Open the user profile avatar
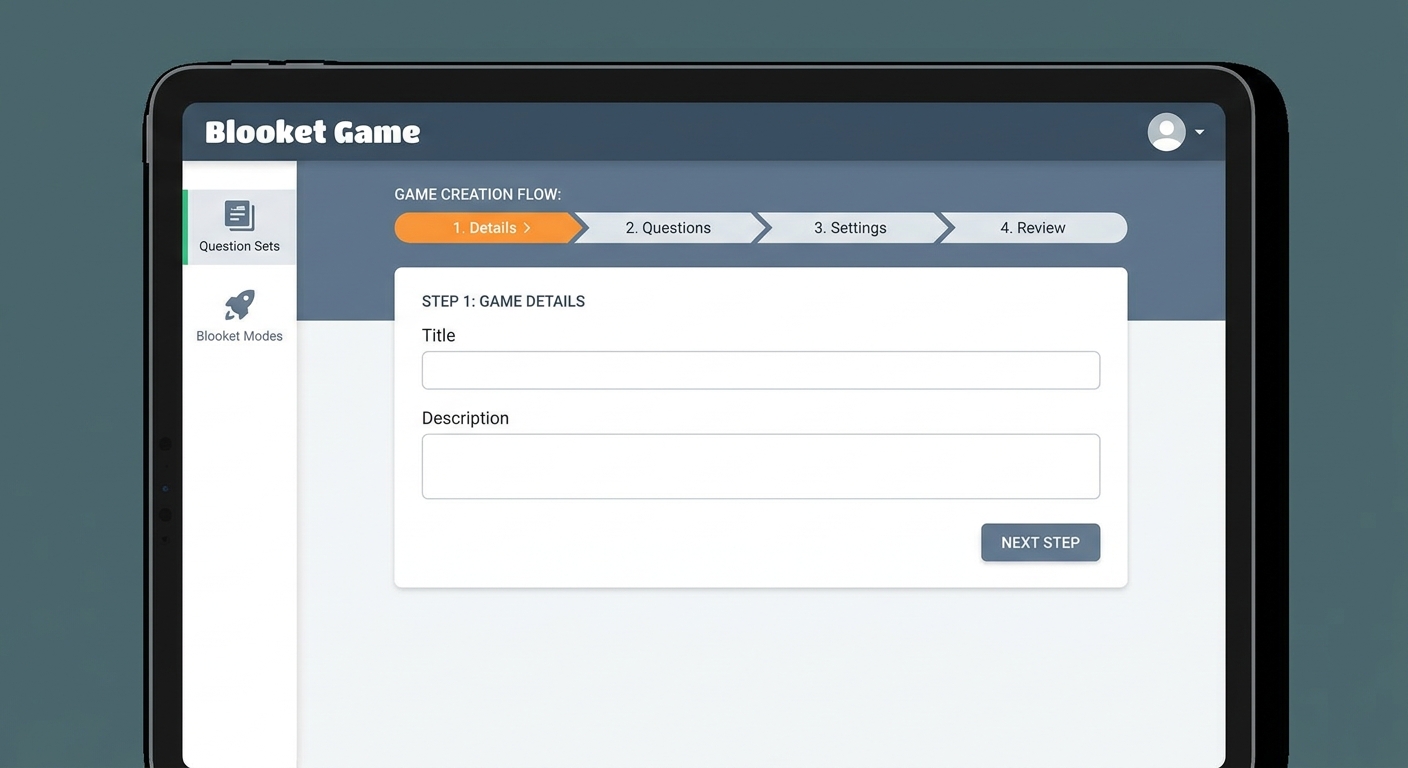The image size is (1408, 768). [x=1166, y=132]
